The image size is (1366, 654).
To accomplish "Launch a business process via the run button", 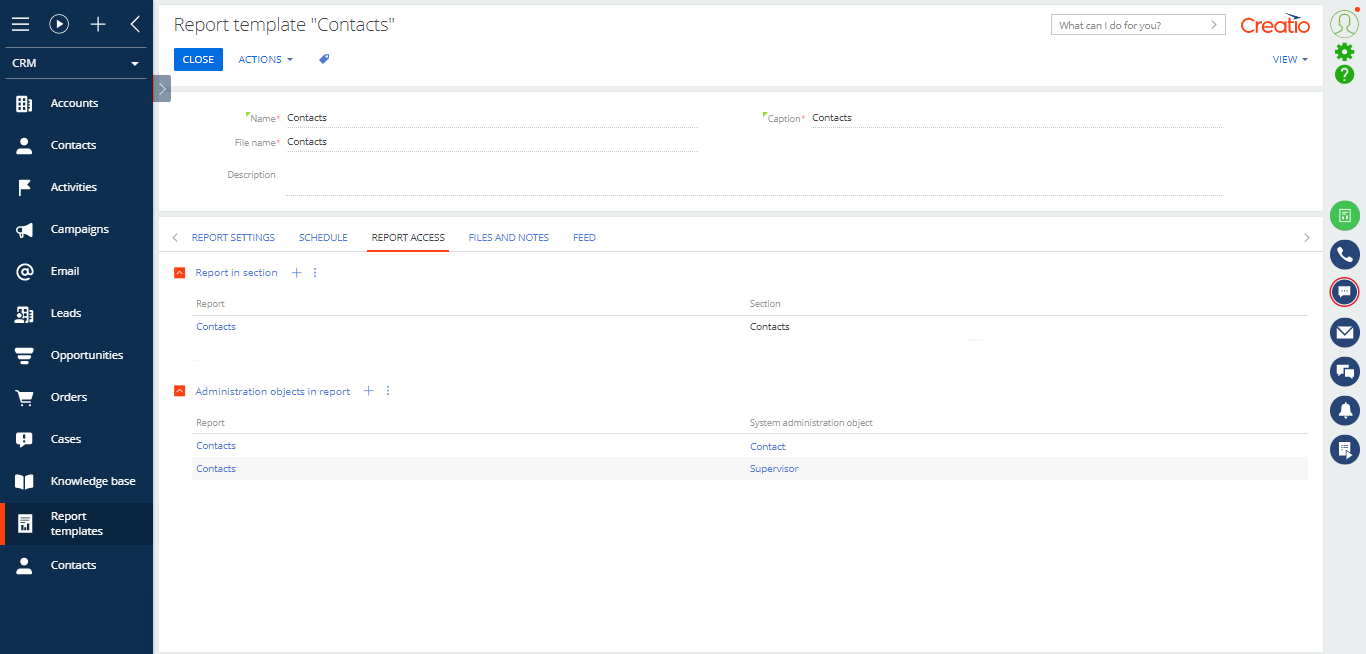I will coord(59,24).
